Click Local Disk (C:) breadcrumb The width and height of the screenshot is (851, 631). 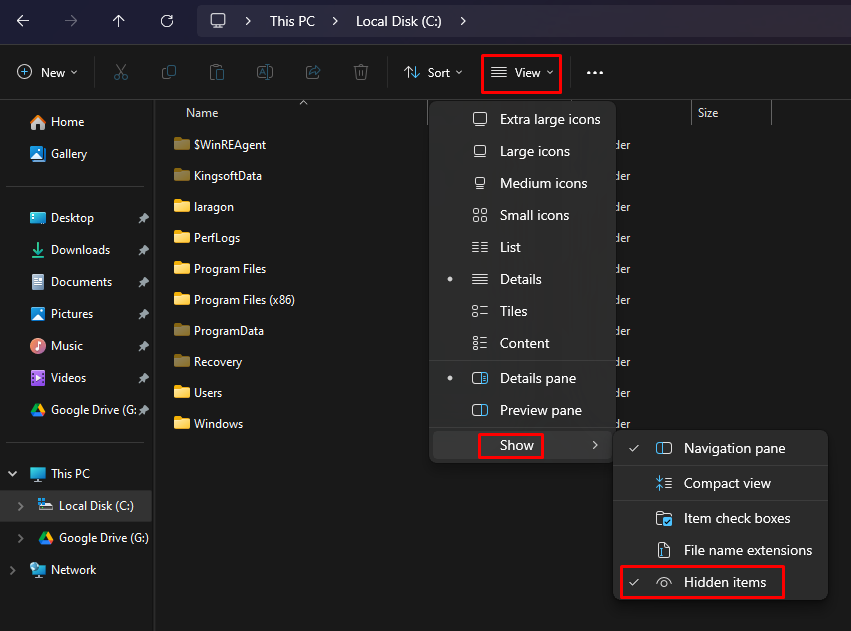pos(398,21)
